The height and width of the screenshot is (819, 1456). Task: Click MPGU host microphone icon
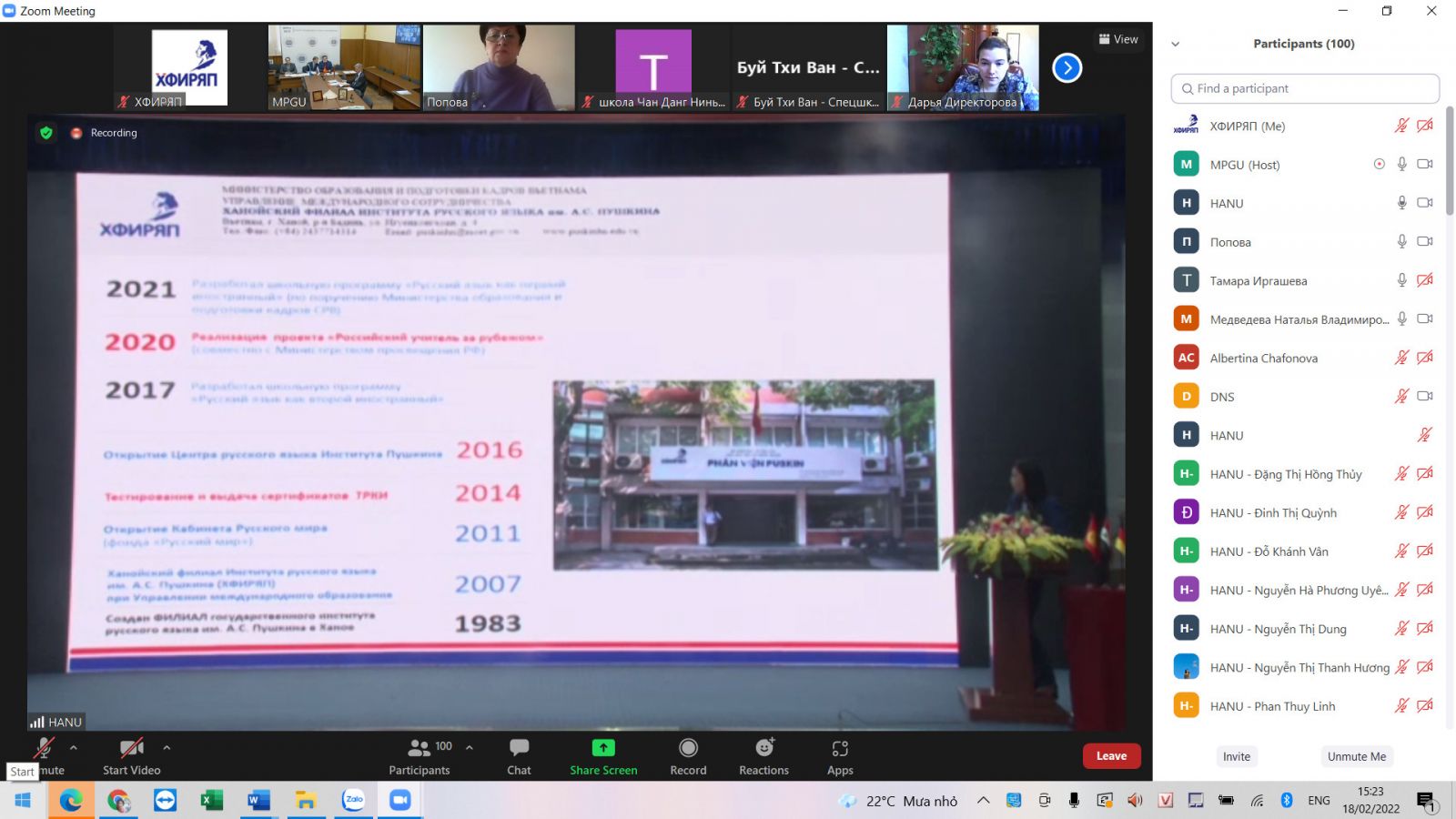pos(1402,165)
